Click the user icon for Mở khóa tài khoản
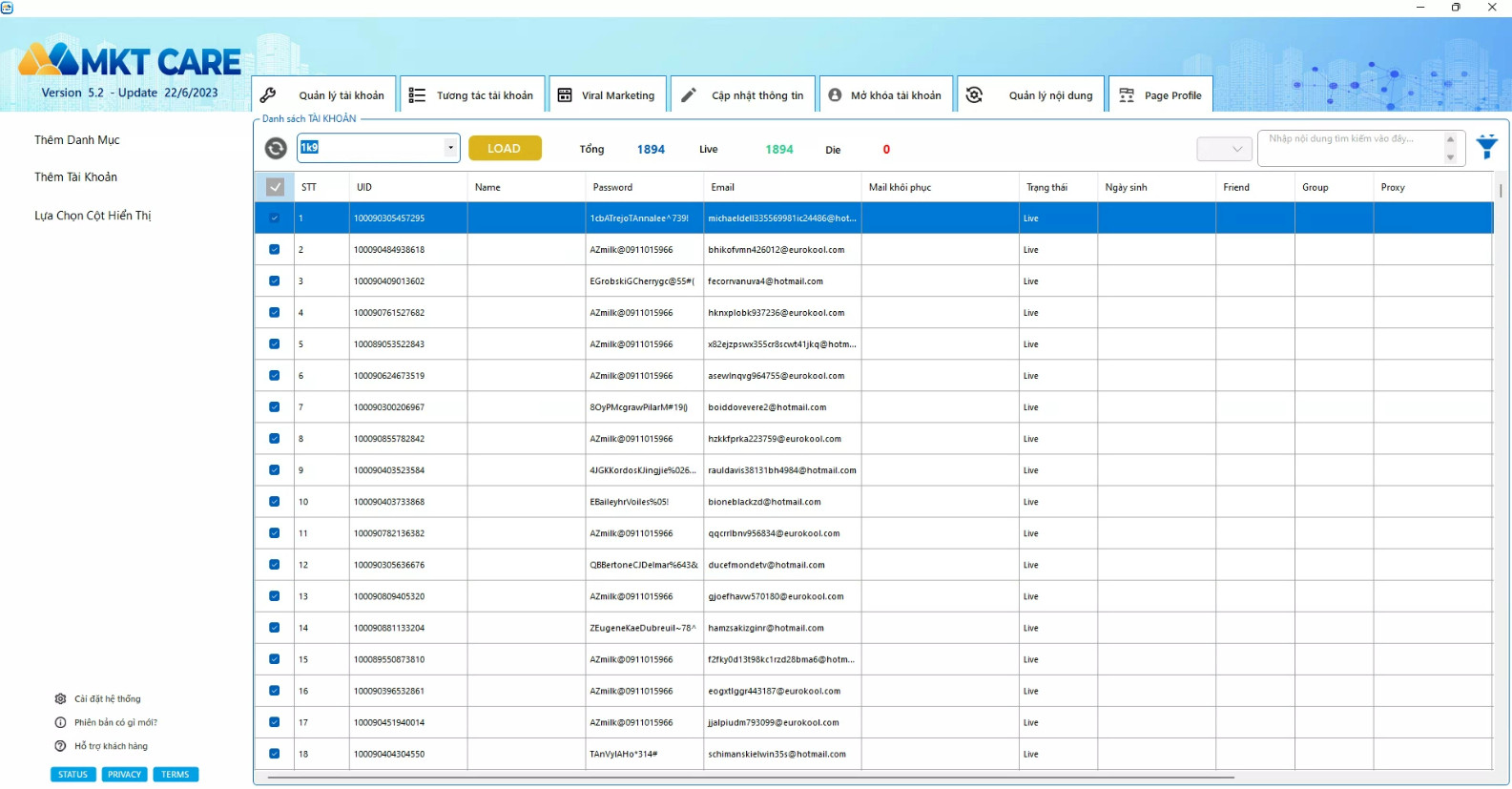This screenshot has height=789, width=1512. click(835, 94)
